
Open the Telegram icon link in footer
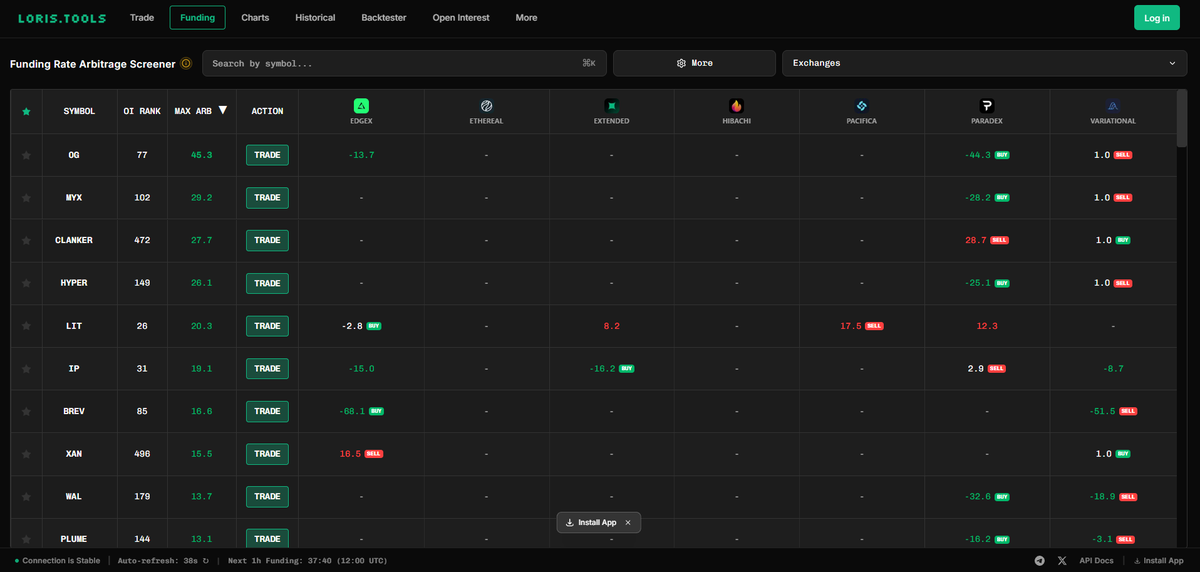pos(1040,561)
